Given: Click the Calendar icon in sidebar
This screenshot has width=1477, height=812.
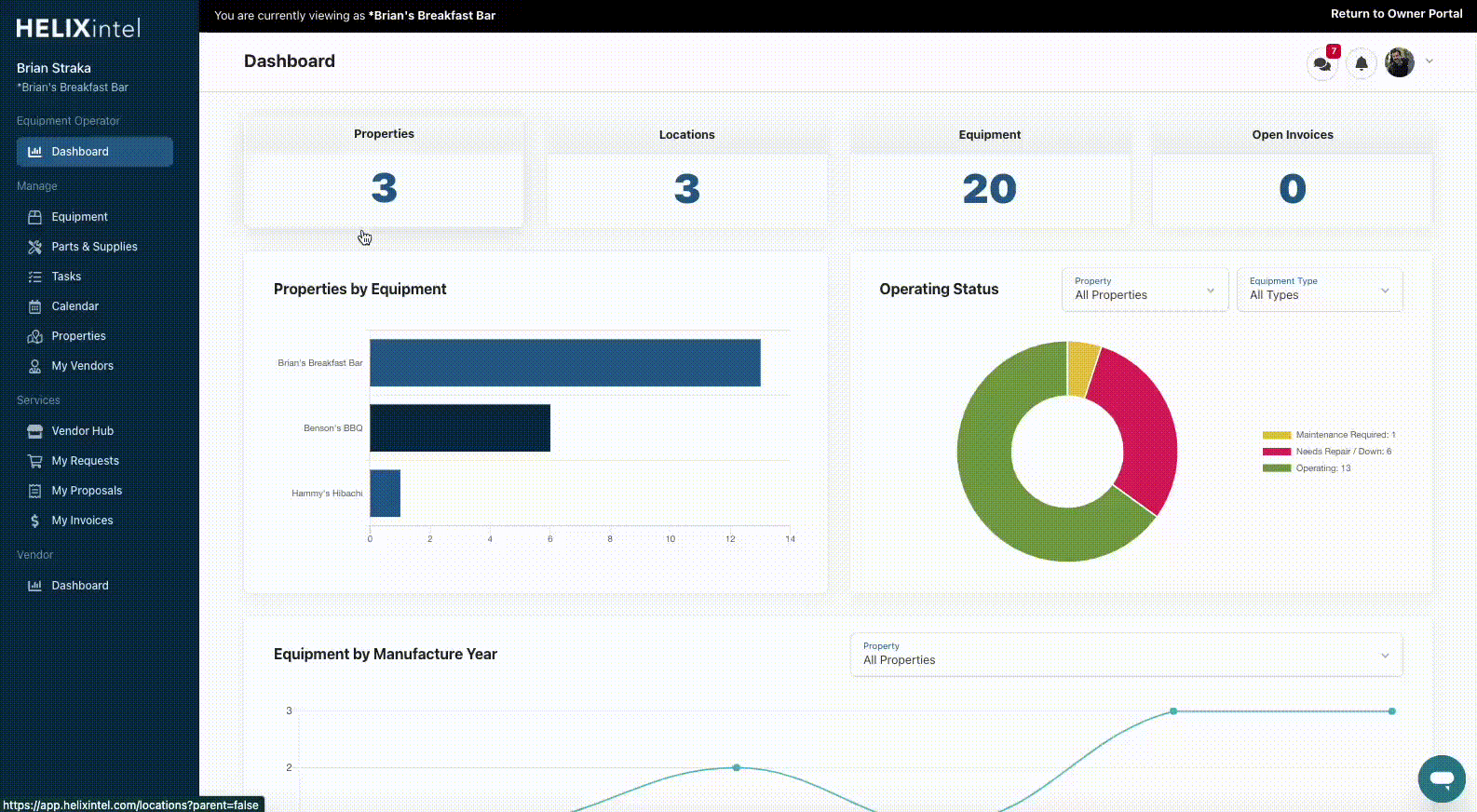Looking at the screenshot, I should point(34,306).
